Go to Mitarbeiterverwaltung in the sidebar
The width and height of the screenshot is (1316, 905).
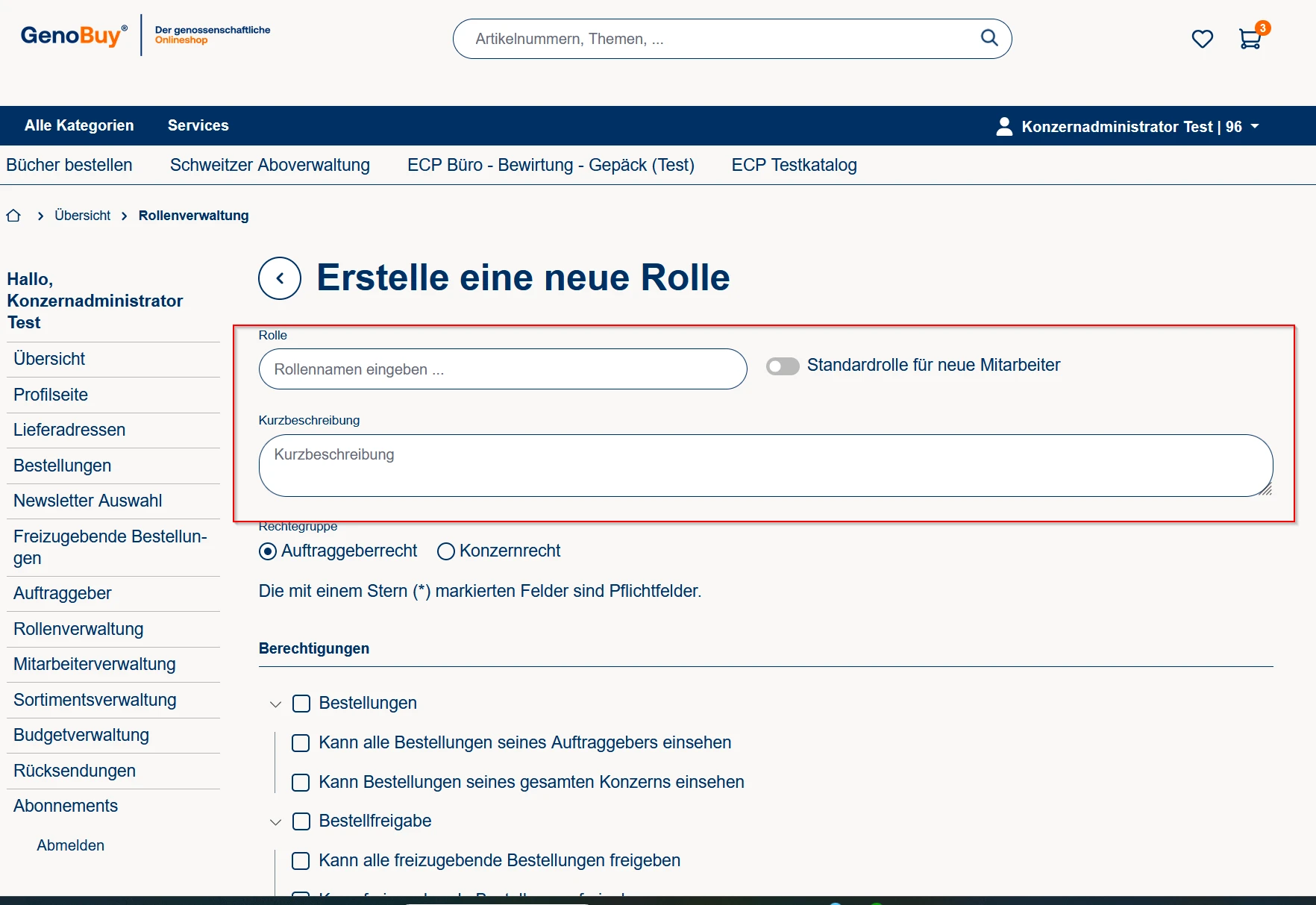pyautogui.click(x=95, y=664)
